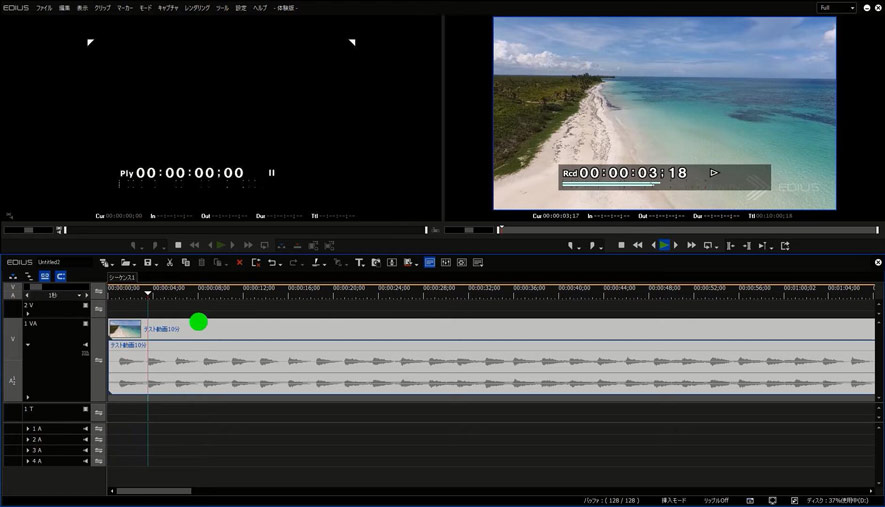Click the recorder Set Out point icon

click(x=594, y=246)
